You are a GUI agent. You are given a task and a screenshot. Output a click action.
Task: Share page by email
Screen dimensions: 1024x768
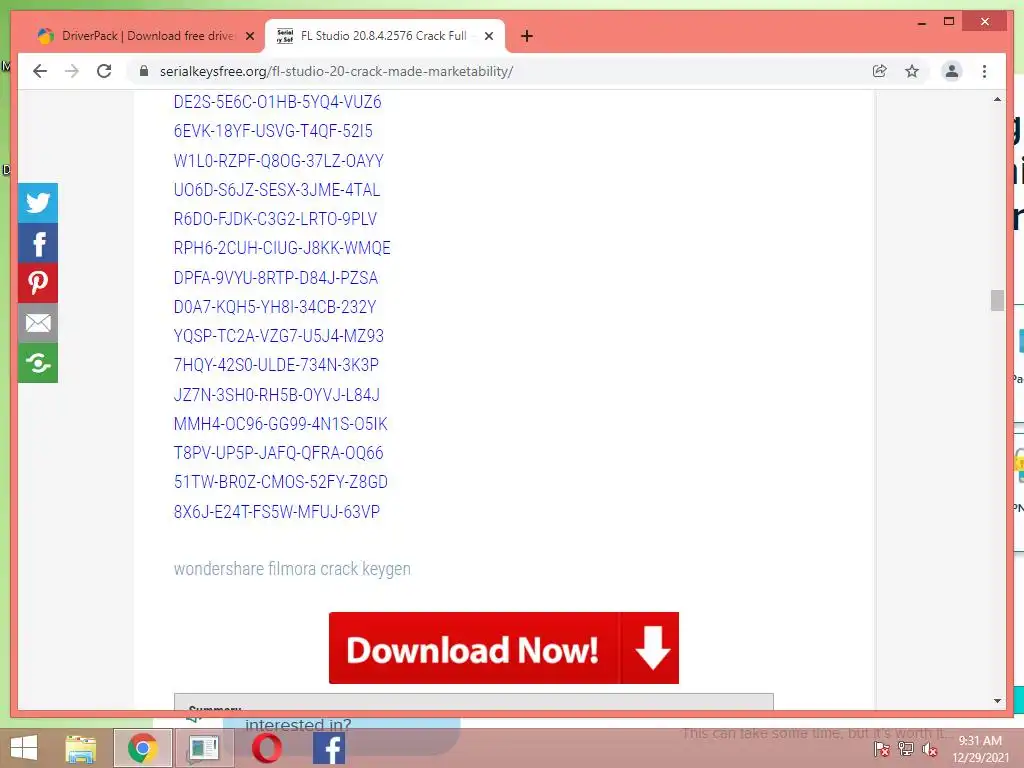click(x=38, y=323)
